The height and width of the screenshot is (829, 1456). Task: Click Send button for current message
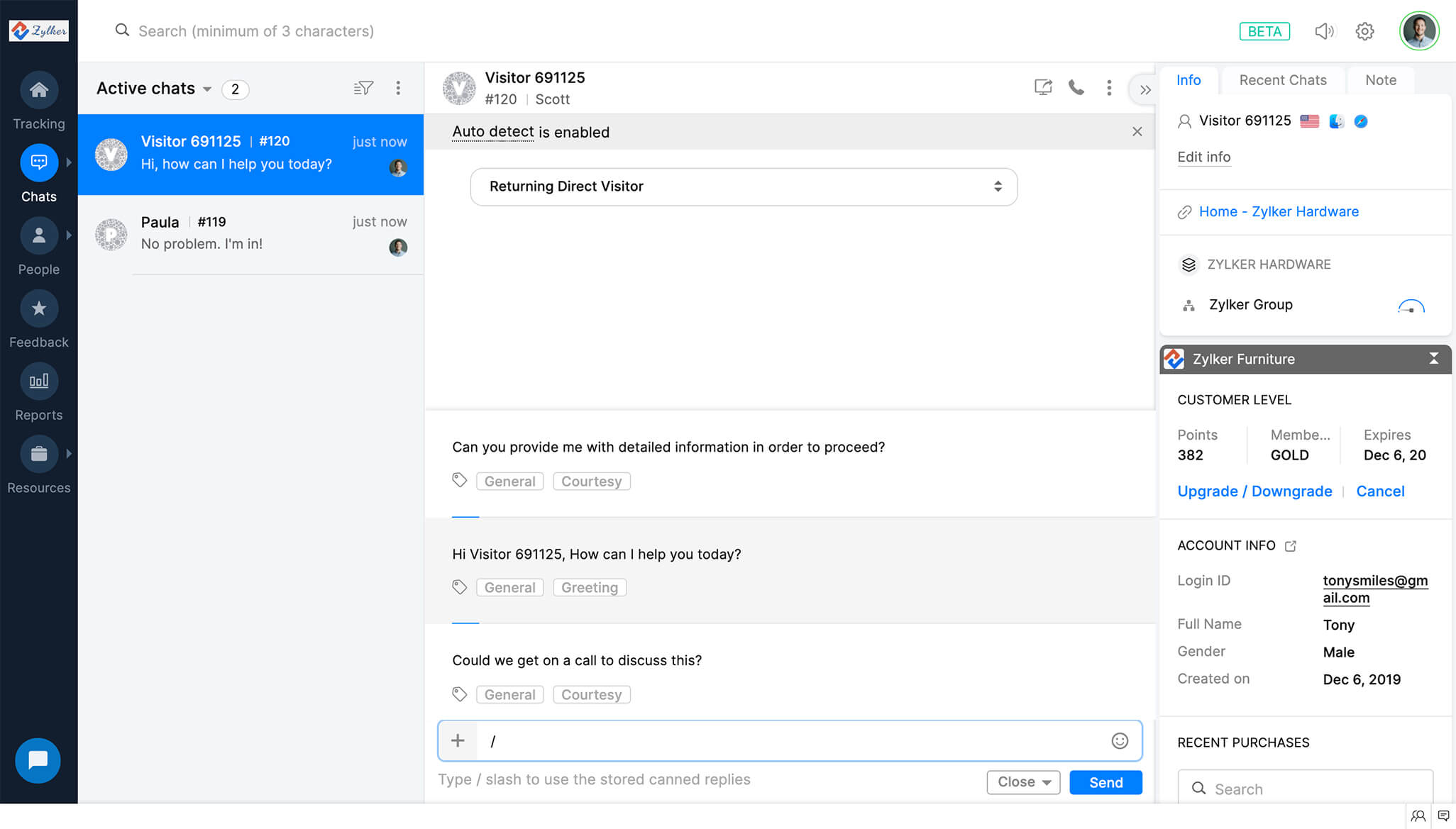1105,782
